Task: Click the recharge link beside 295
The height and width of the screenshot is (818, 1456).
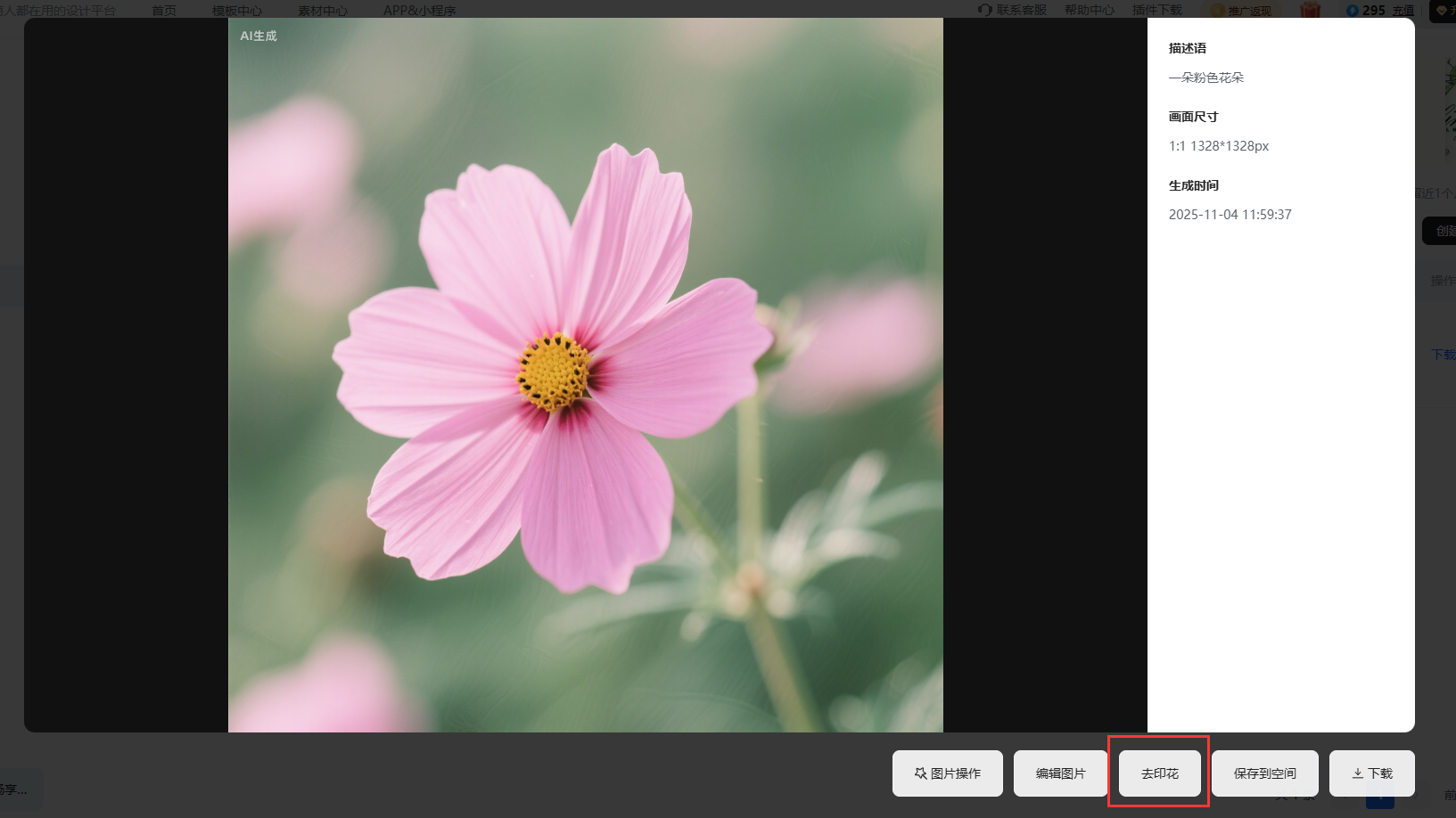Action: pos(1403,11)
